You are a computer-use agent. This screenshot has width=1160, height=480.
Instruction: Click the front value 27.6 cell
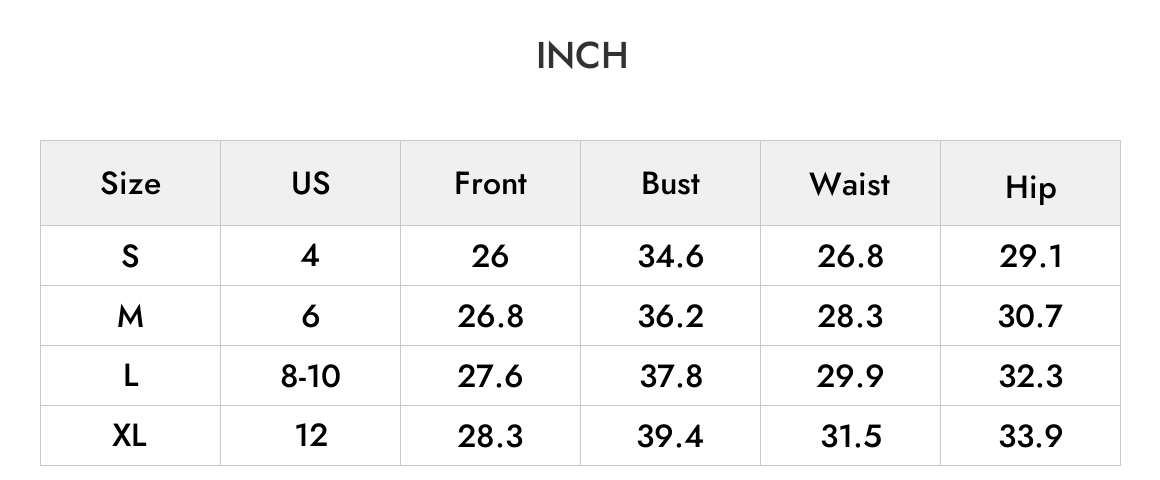click(x=490, y=376)
